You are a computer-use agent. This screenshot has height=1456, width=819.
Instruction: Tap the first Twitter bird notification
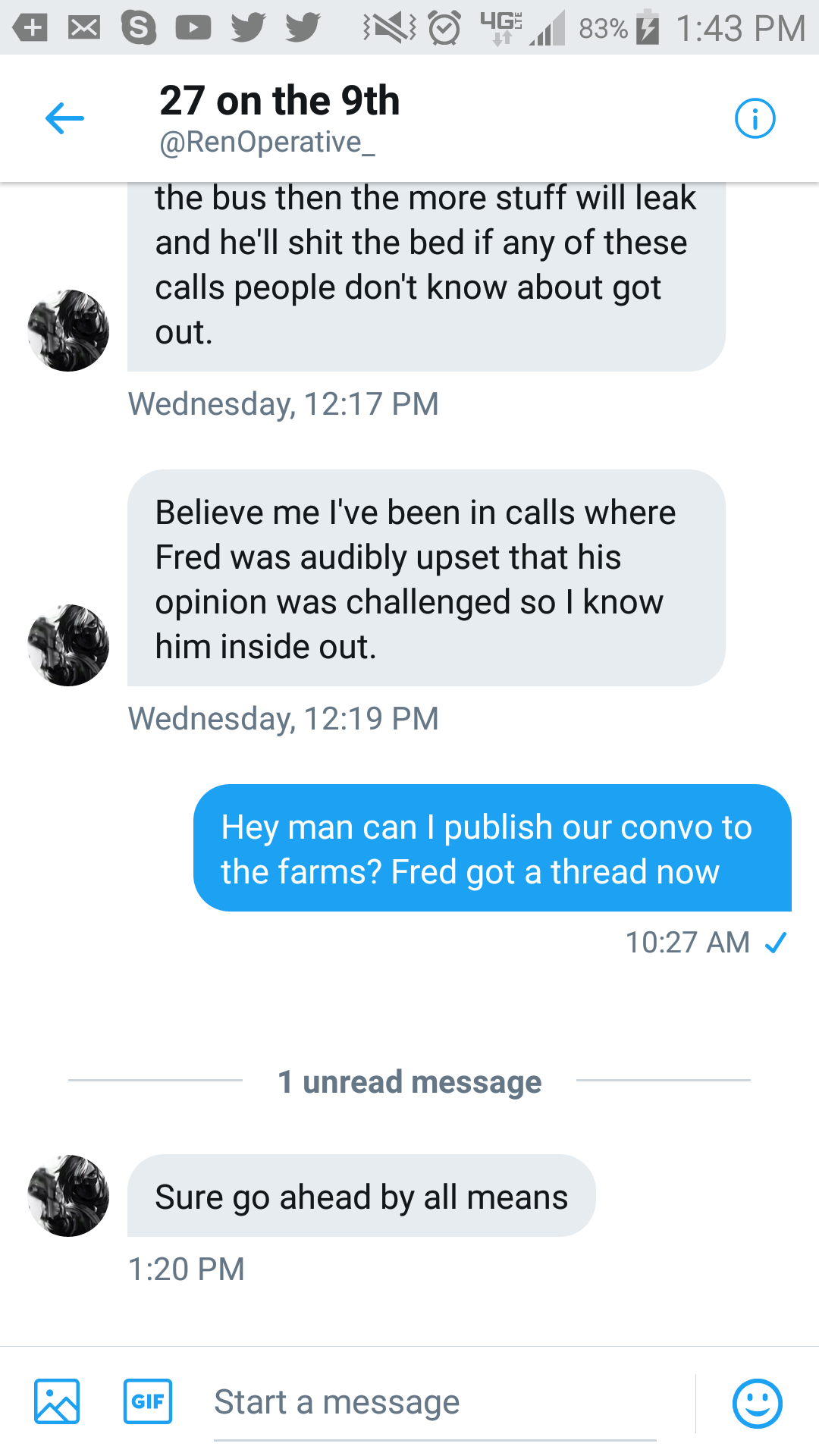(248, 28)
